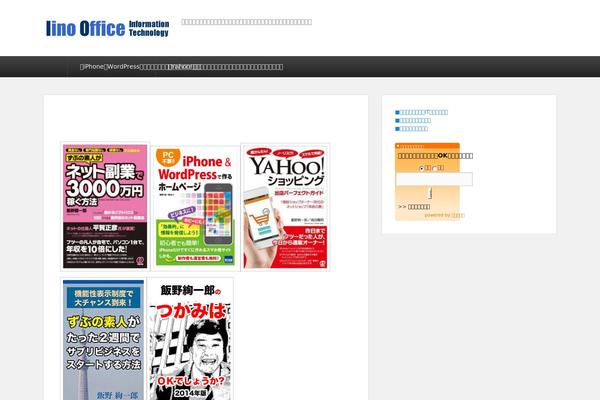Open the ずぶの素人が サプリビジネス book cover

[103, 340]
